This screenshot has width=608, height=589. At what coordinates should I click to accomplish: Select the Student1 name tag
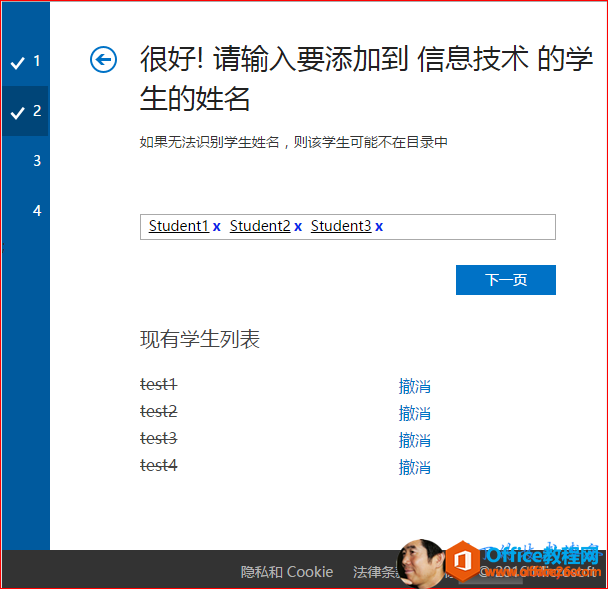click(179, 226)
